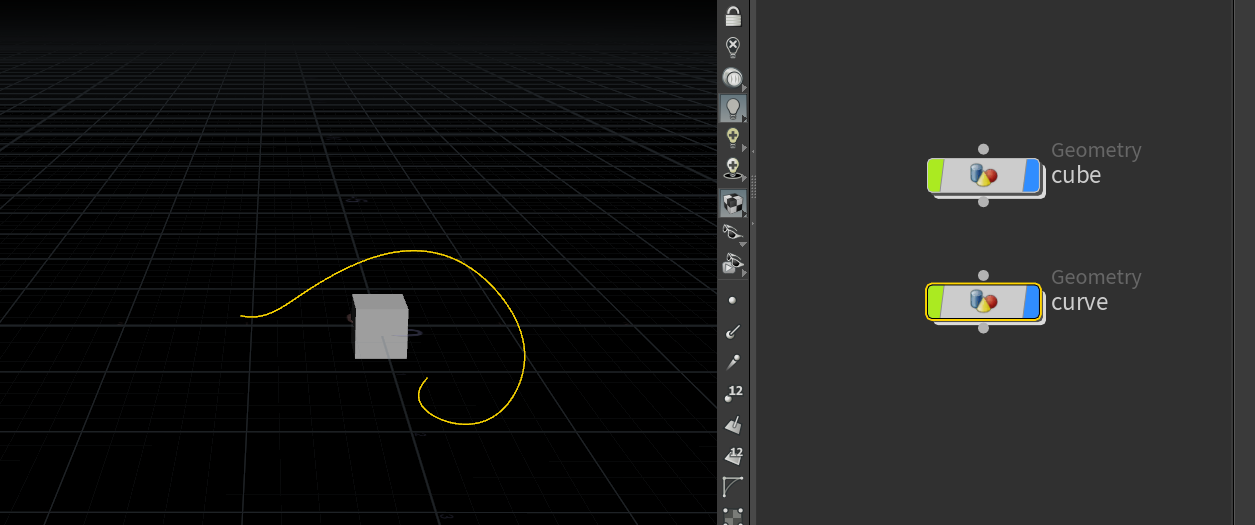Select the No Lighting bulb with X
1255x525 pixels.
733,47
